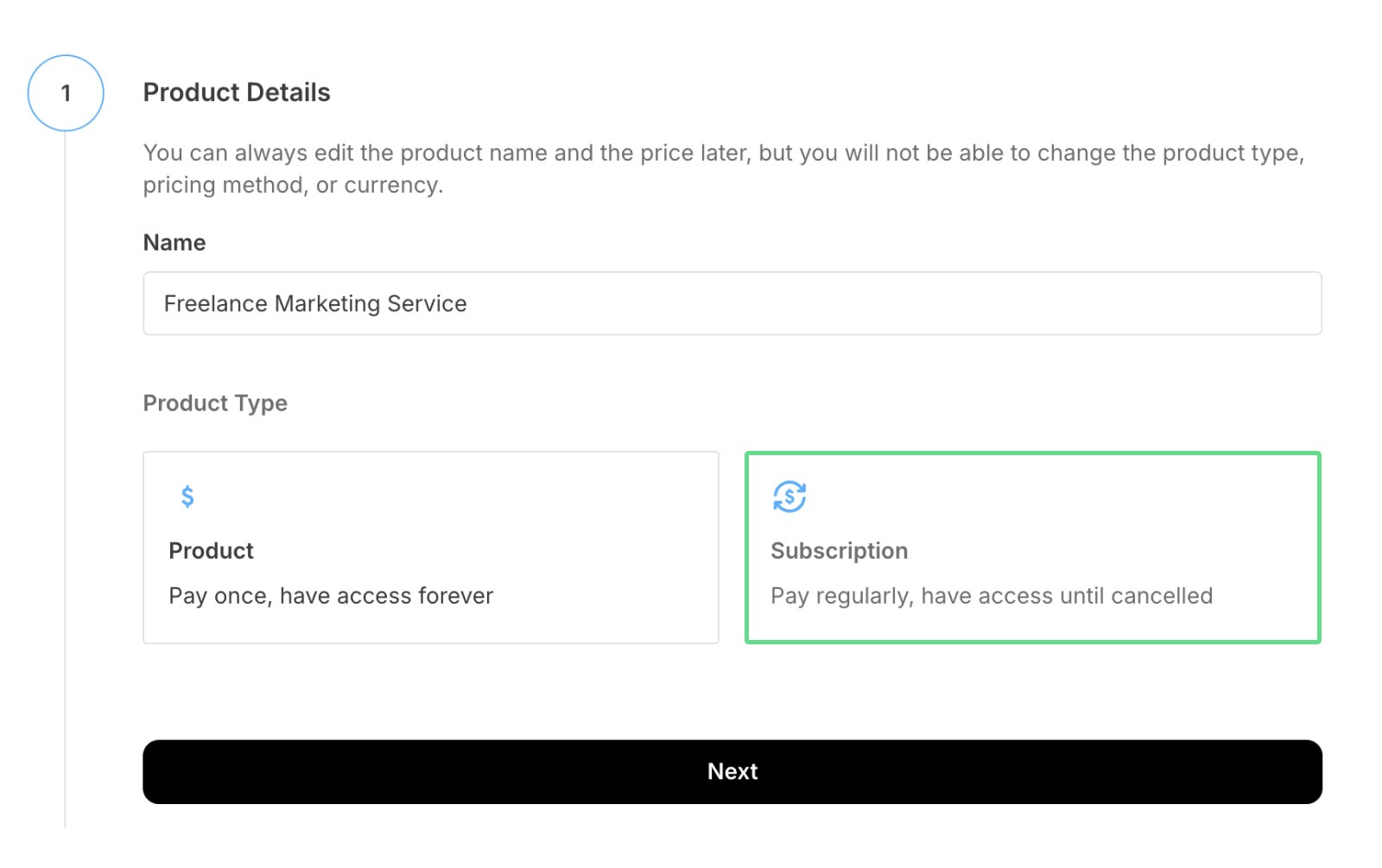
Task: Click the recurring payment Subscription icon
Action: [789, 497]
